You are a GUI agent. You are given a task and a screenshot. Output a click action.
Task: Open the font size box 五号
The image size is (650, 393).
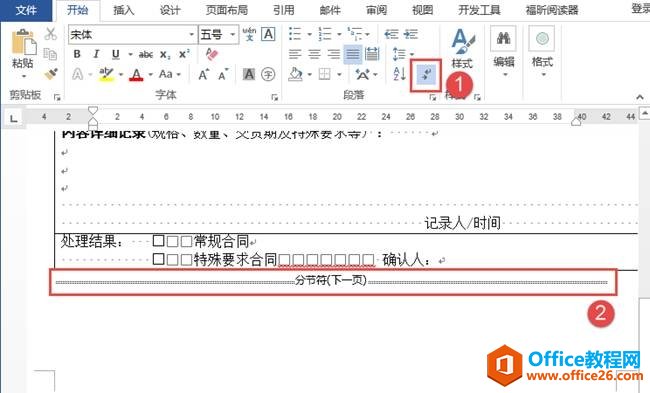(x=218, y=34)
